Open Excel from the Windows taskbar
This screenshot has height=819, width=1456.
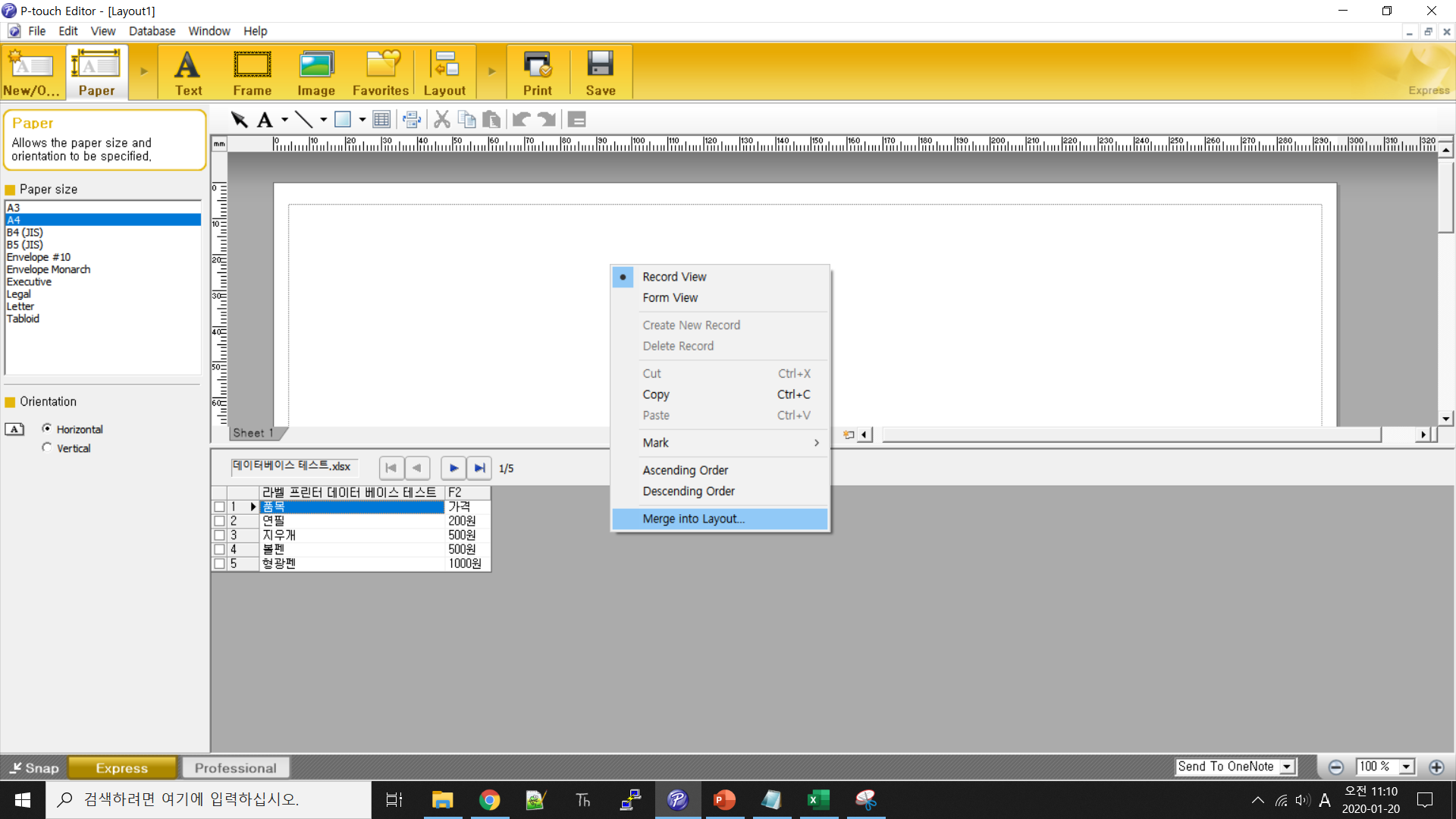click(818, 800)
